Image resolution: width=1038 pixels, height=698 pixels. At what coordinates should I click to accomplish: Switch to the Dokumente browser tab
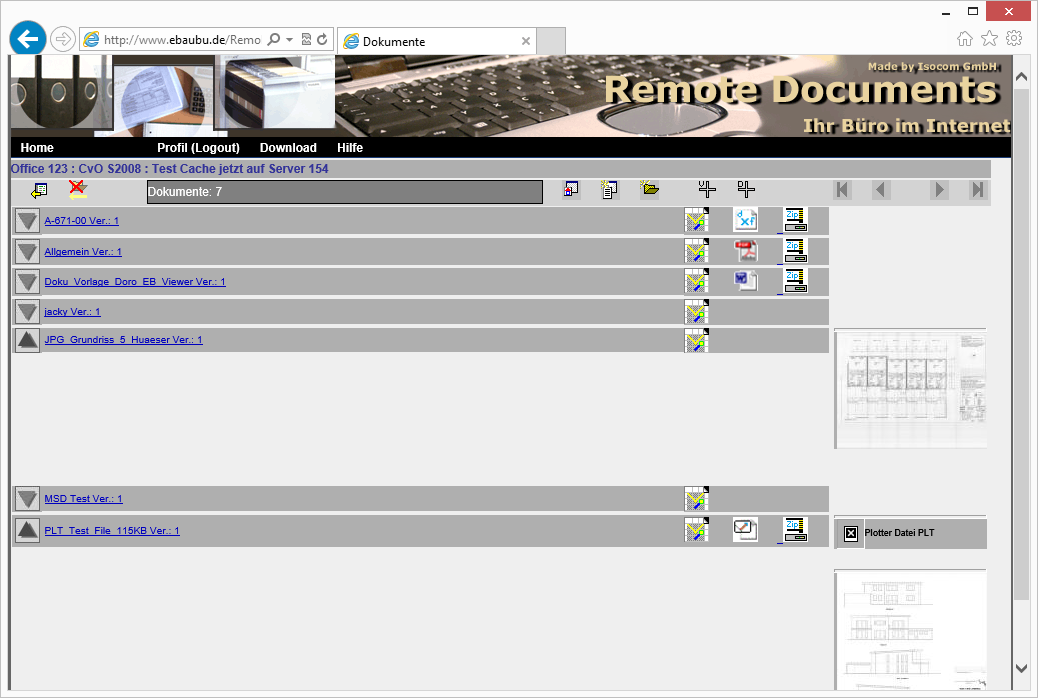pyautogui.click(x=437, y=41)
